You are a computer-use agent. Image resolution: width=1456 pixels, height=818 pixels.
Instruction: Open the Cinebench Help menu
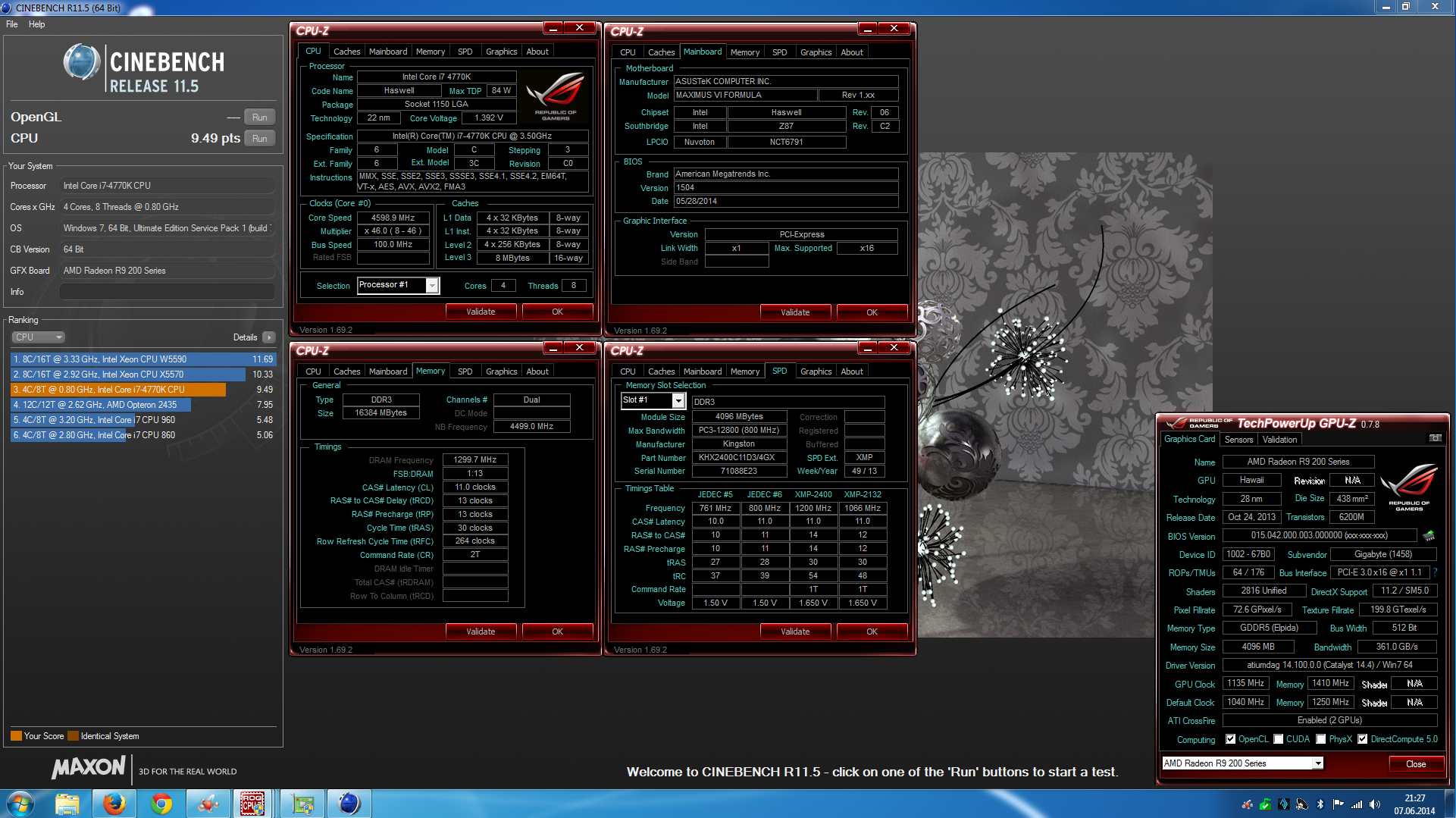(36, 24)
